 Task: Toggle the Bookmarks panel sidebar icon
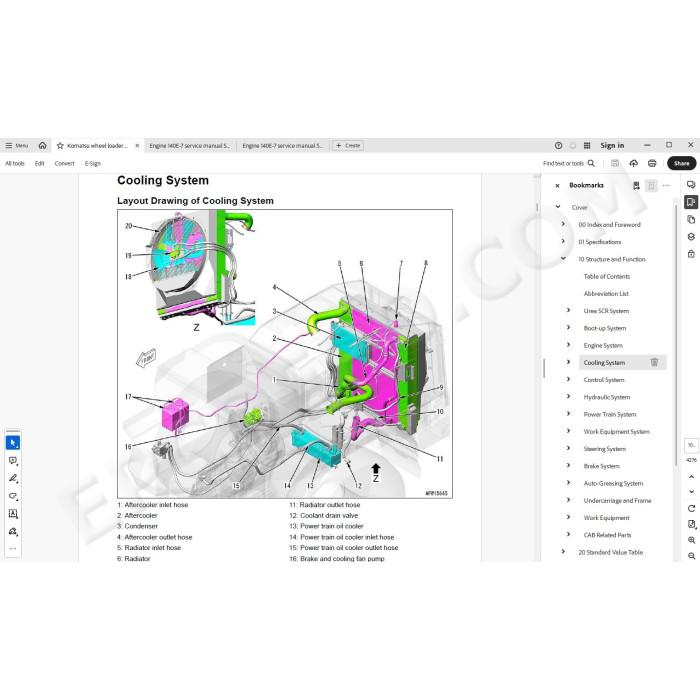coord(691,202)
